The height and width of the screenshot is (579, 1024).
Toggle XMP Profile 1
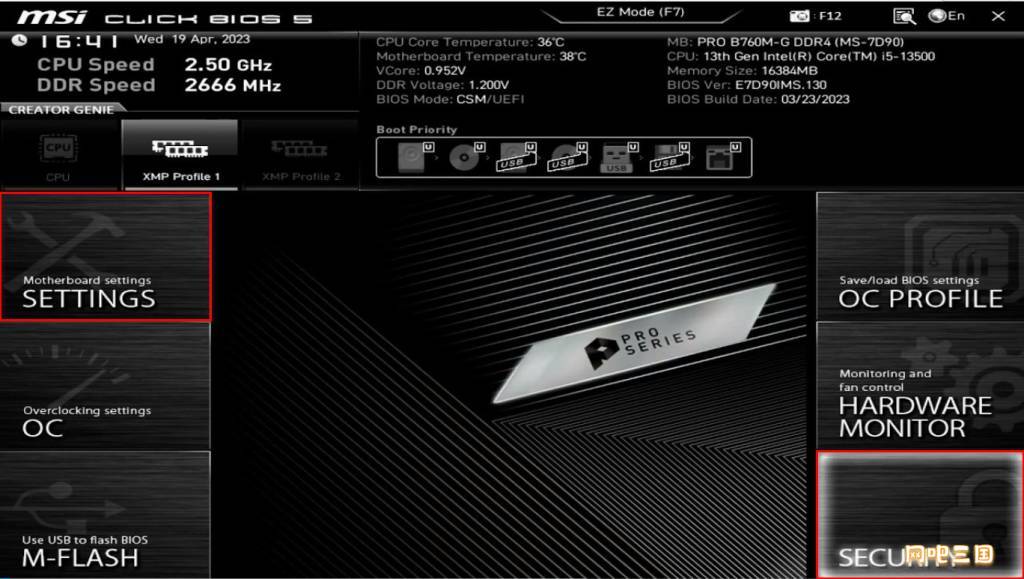pos(180,155)
